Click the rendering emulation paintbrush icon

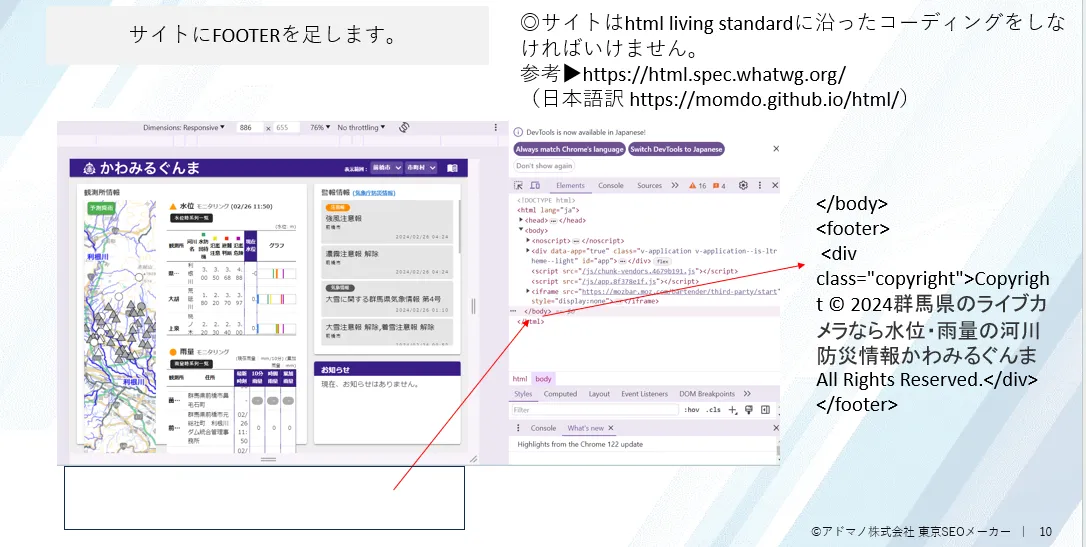[749, 410]
